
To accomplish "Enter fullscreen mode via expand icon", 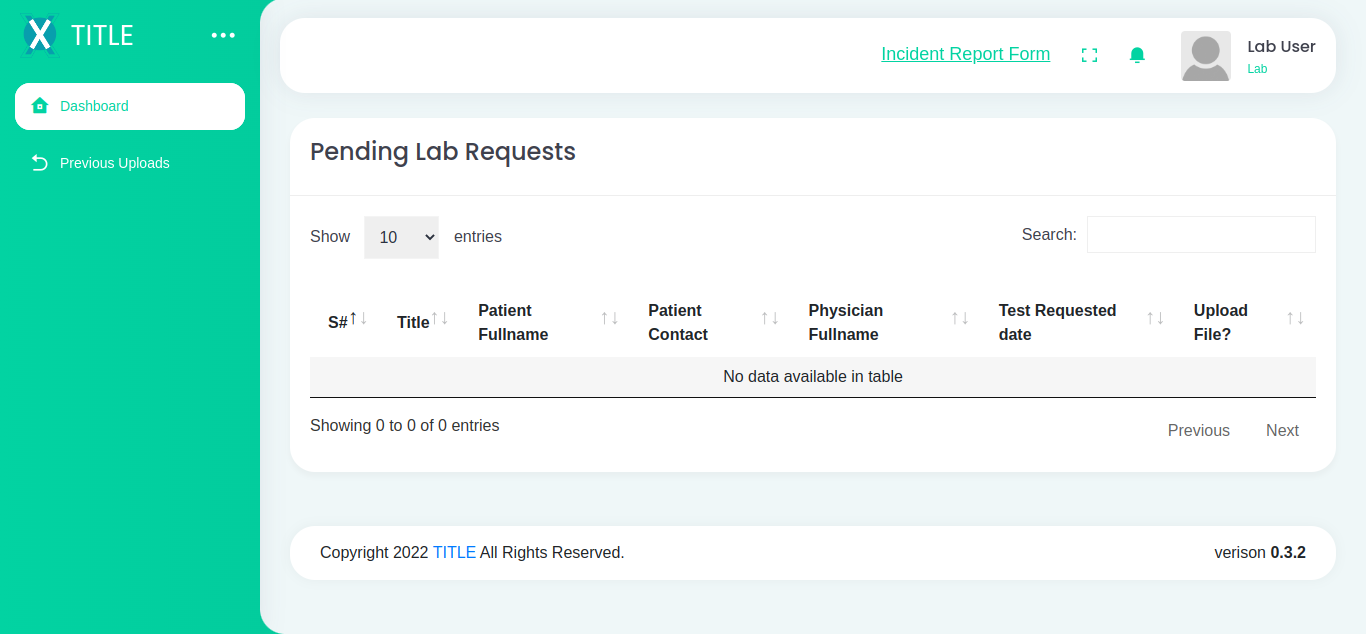I will (x=1090, y=56).
